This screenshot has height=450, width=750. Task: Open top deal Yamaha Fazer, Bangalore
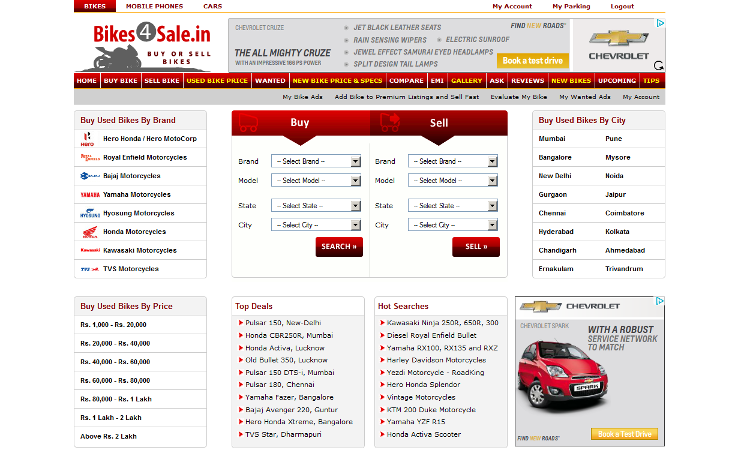(289, 397)
